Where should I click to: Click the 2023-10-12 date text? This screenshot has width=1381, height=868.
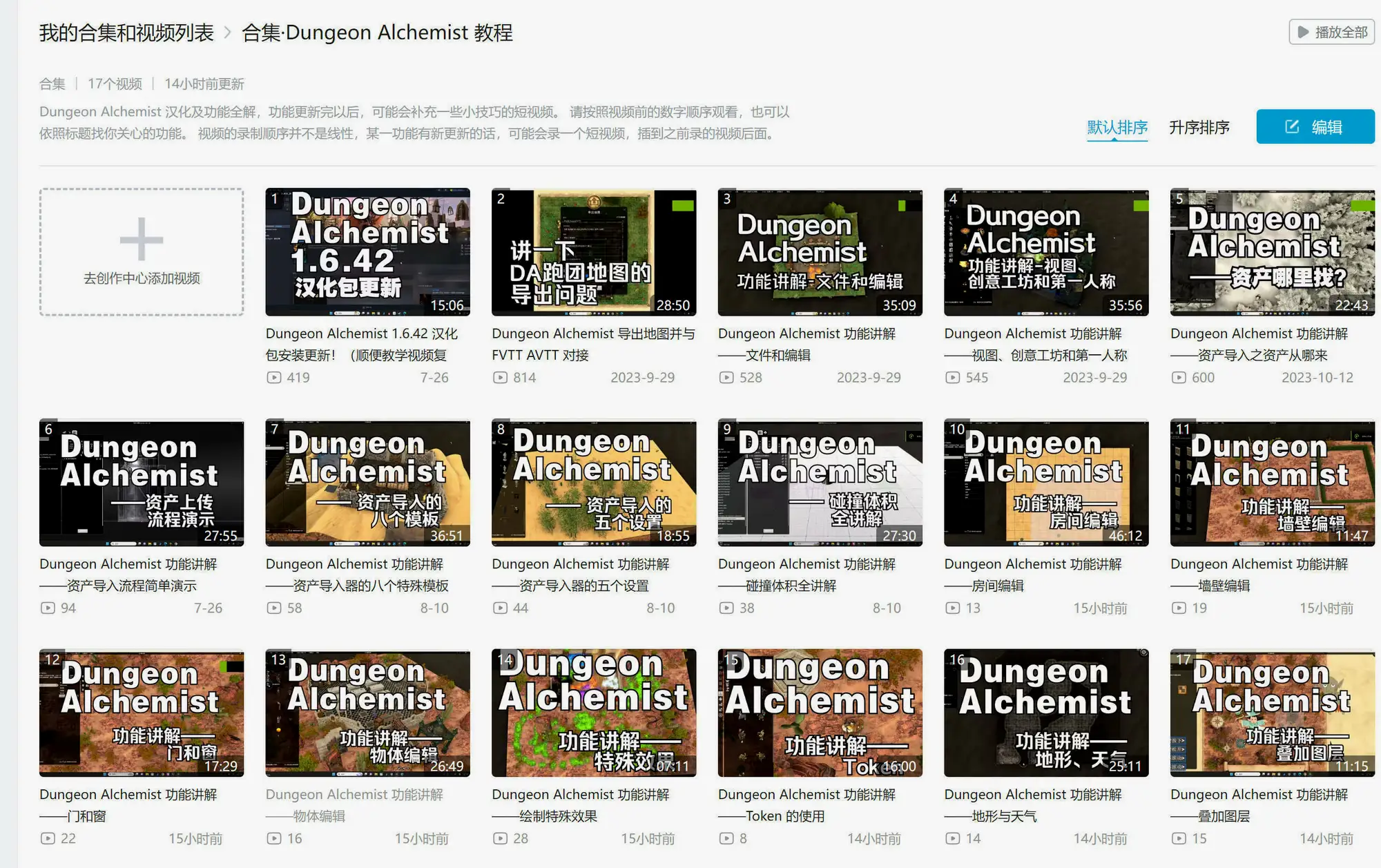1317,378
